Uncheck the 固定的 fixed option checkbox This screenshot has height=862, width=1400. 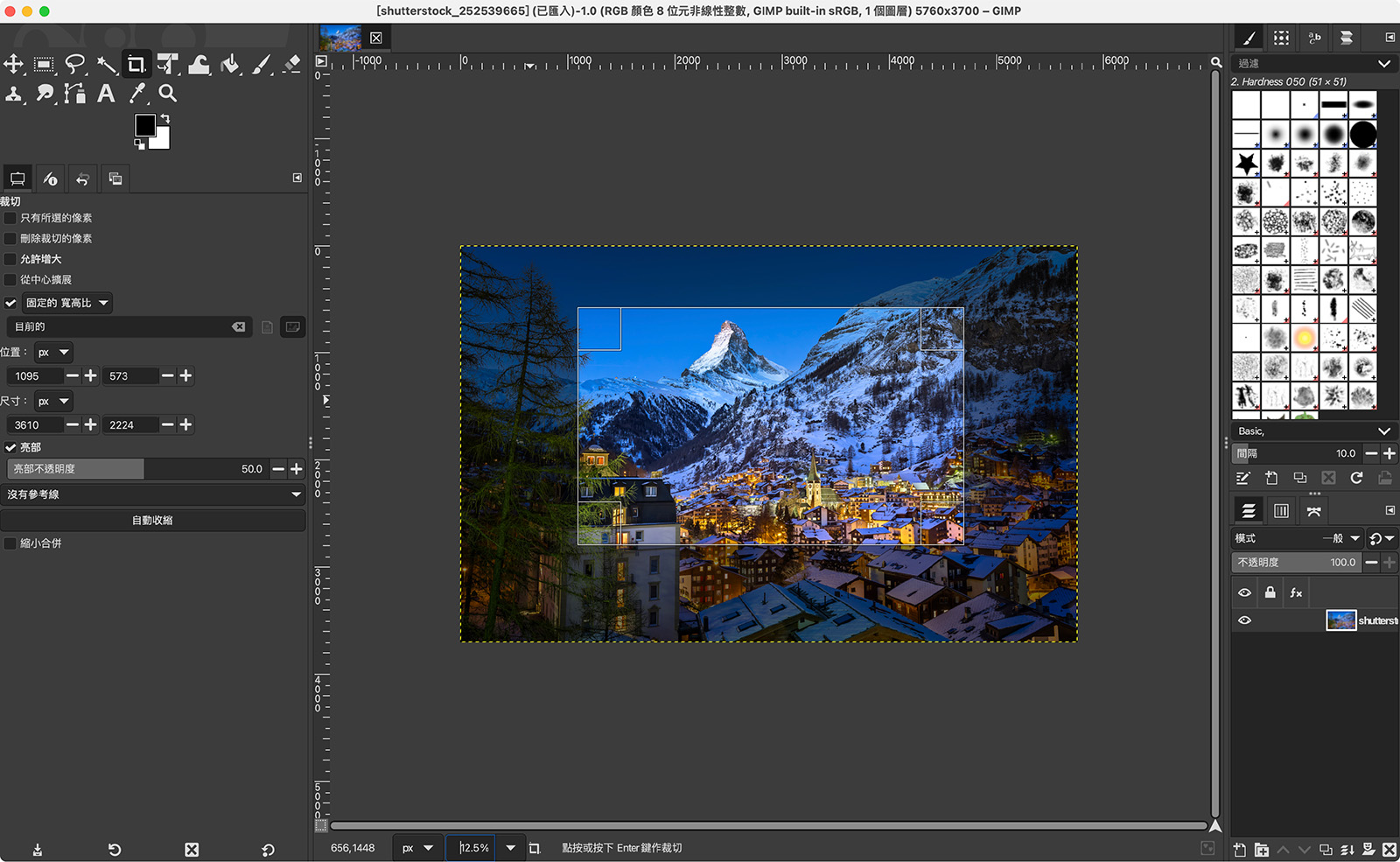click(10, 303)
